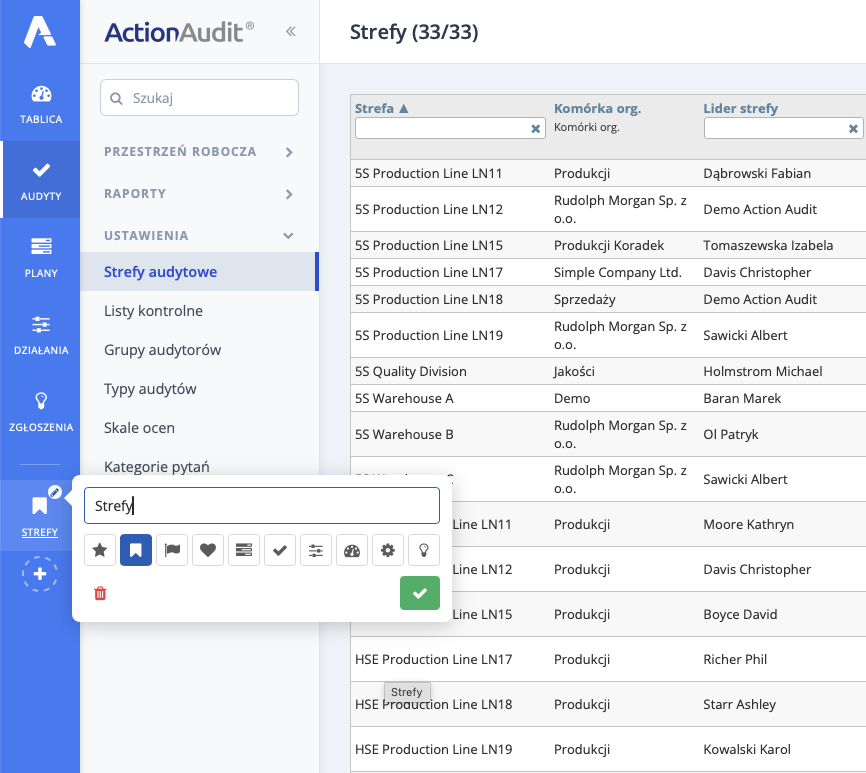
Task: Click the Szukaj search field
Action: [x=199, y=98]
